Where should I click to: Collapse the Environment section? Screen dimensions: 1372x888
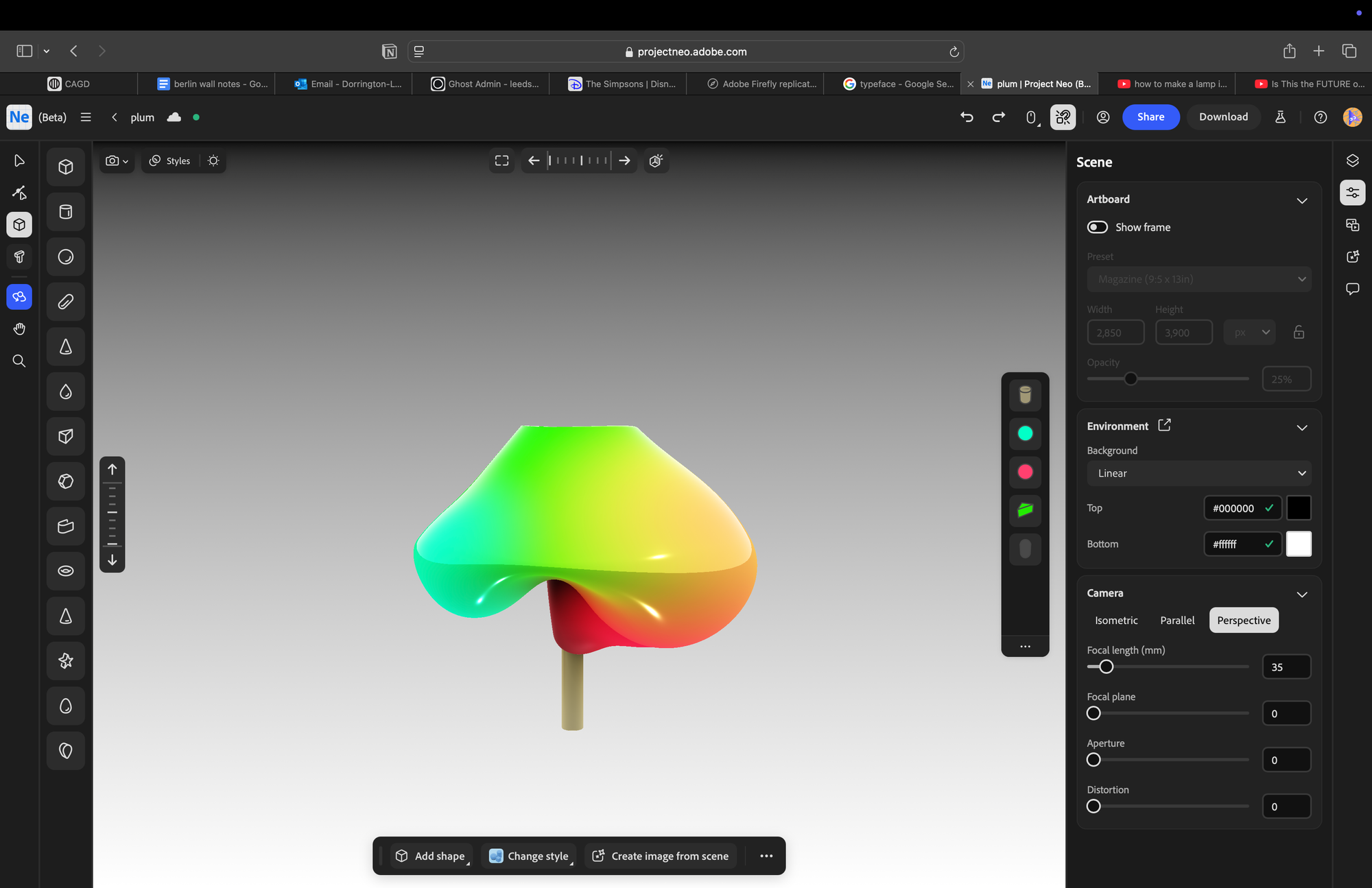[x=1301, y=427]
